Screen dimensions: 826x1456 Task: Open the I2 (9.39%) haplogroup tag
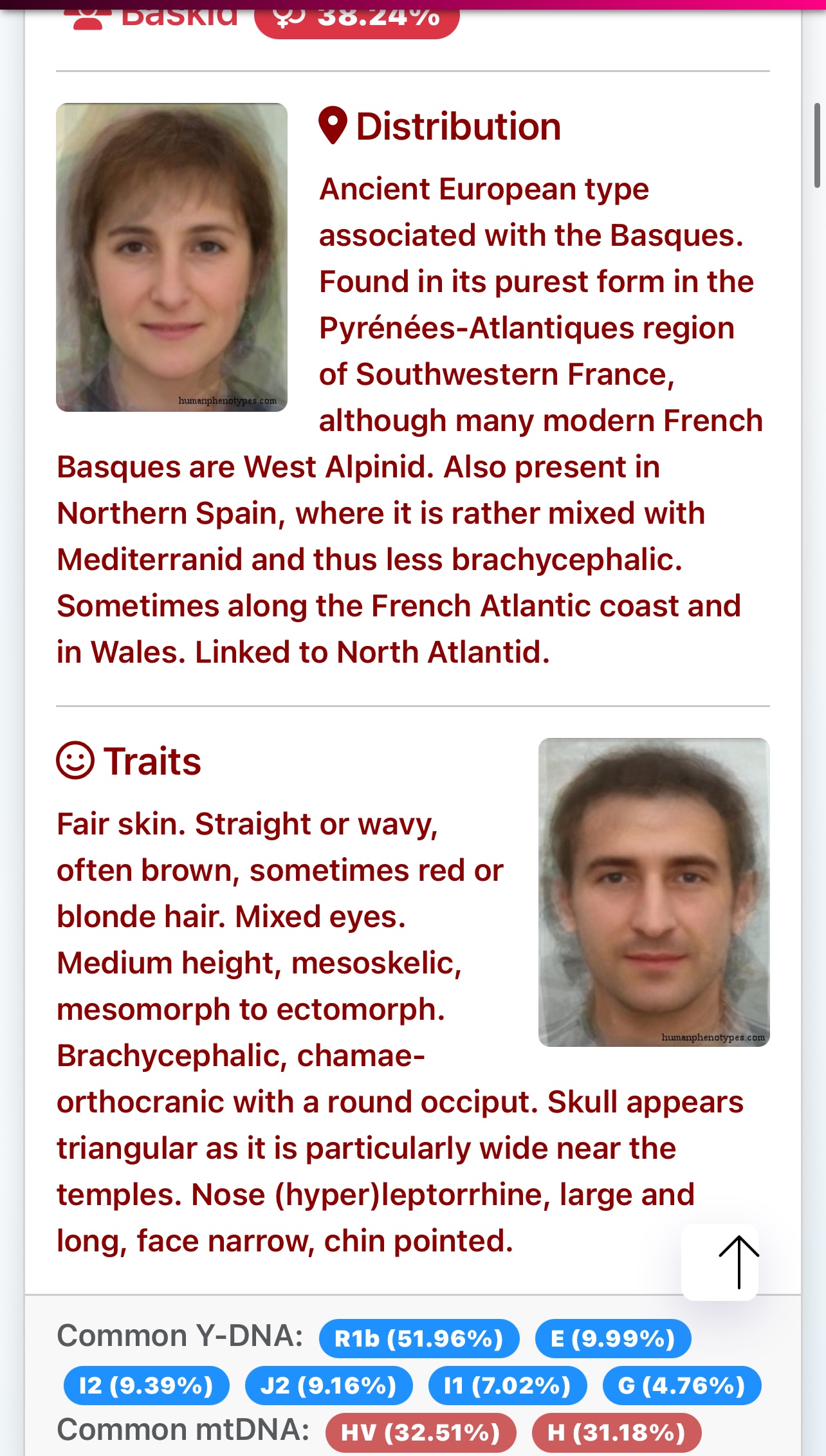coord(146,1385)
